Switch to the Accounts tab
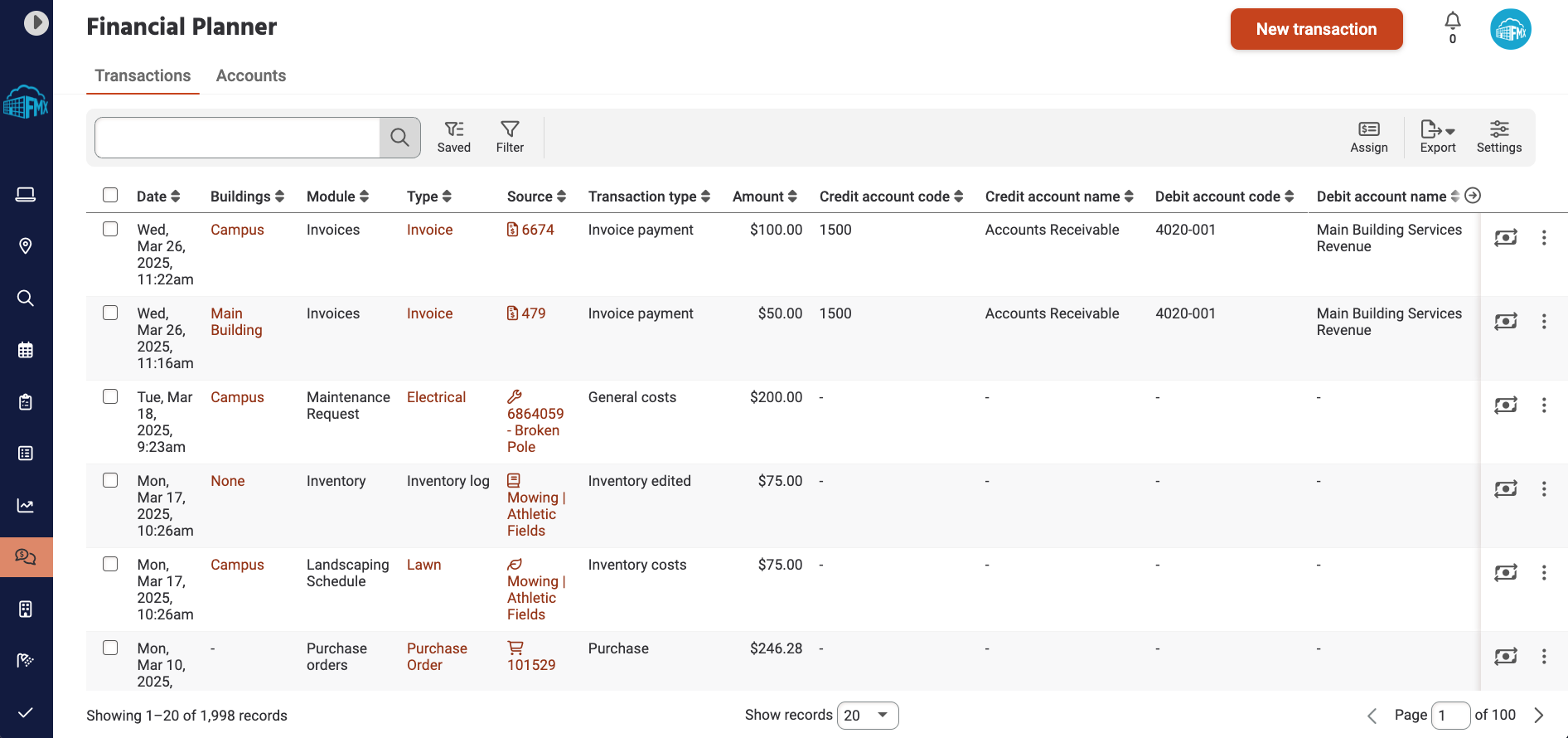The height and width of the screenshot is (738, 1568). point(251,75)
